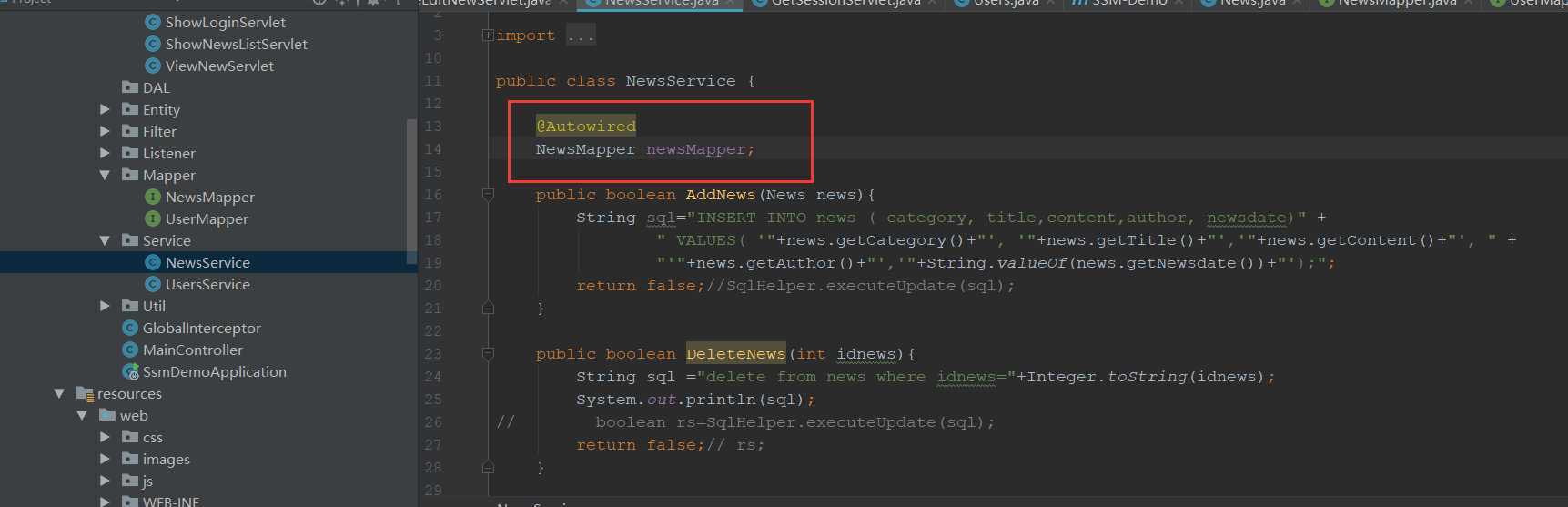Fold the DeleteNews method at line 23
Image resolution: width=1568 pixels, height=507 pixels.
point(488,354)
